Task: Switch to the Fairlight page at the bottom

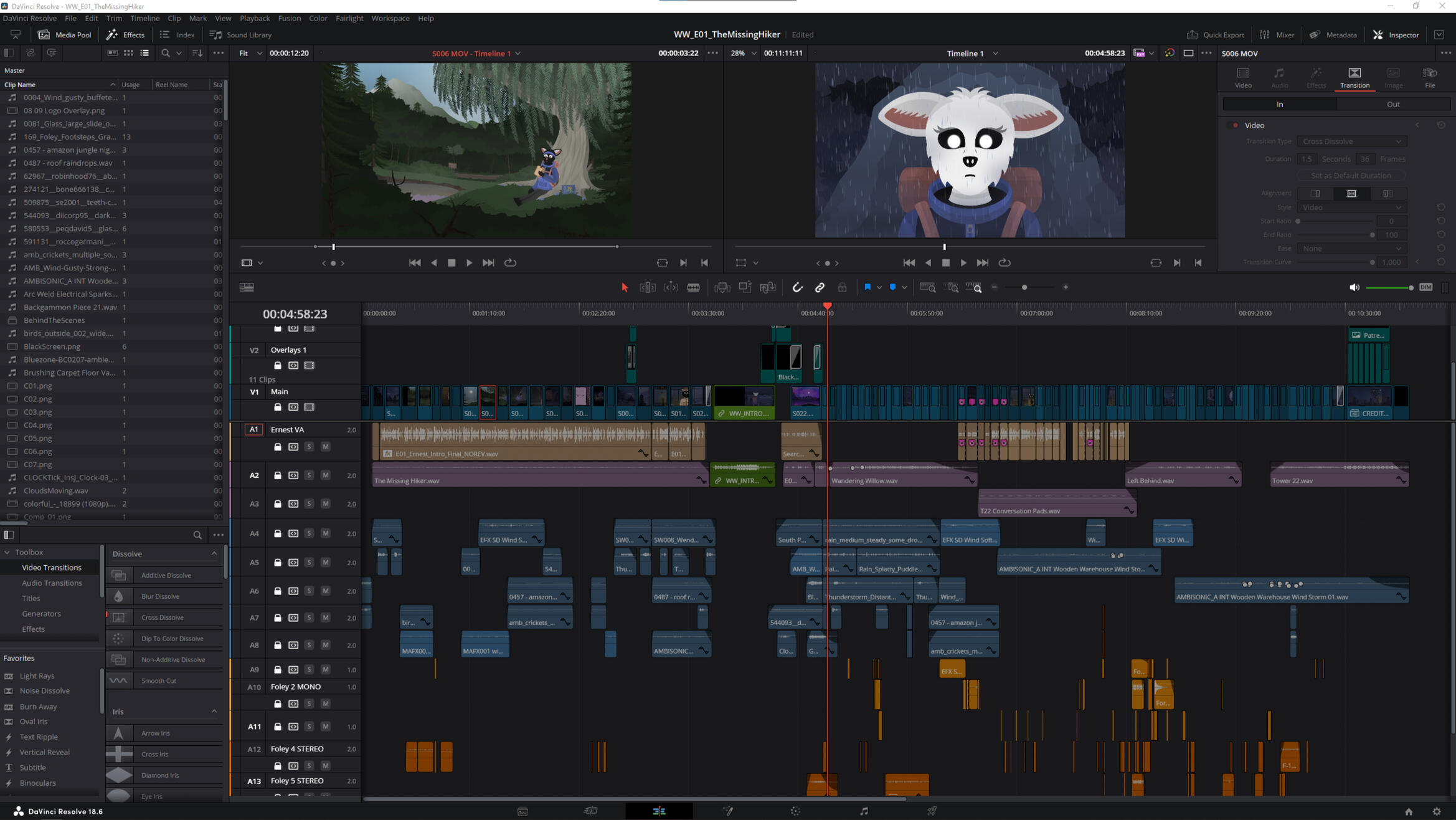Action: click(x=864, y=811)
